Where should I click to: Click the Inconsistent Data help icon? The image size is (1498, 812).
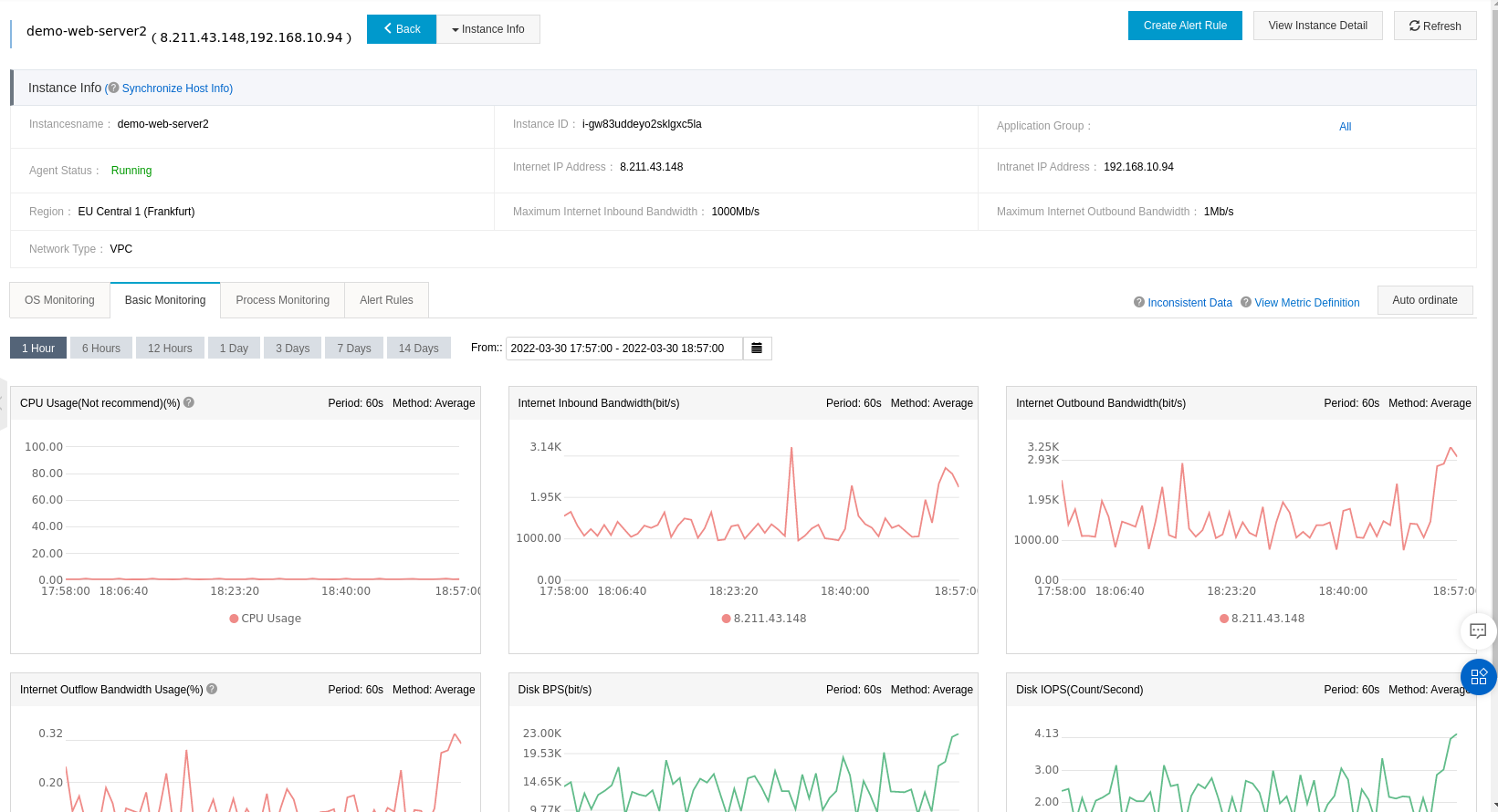(x=1139, y=302)
